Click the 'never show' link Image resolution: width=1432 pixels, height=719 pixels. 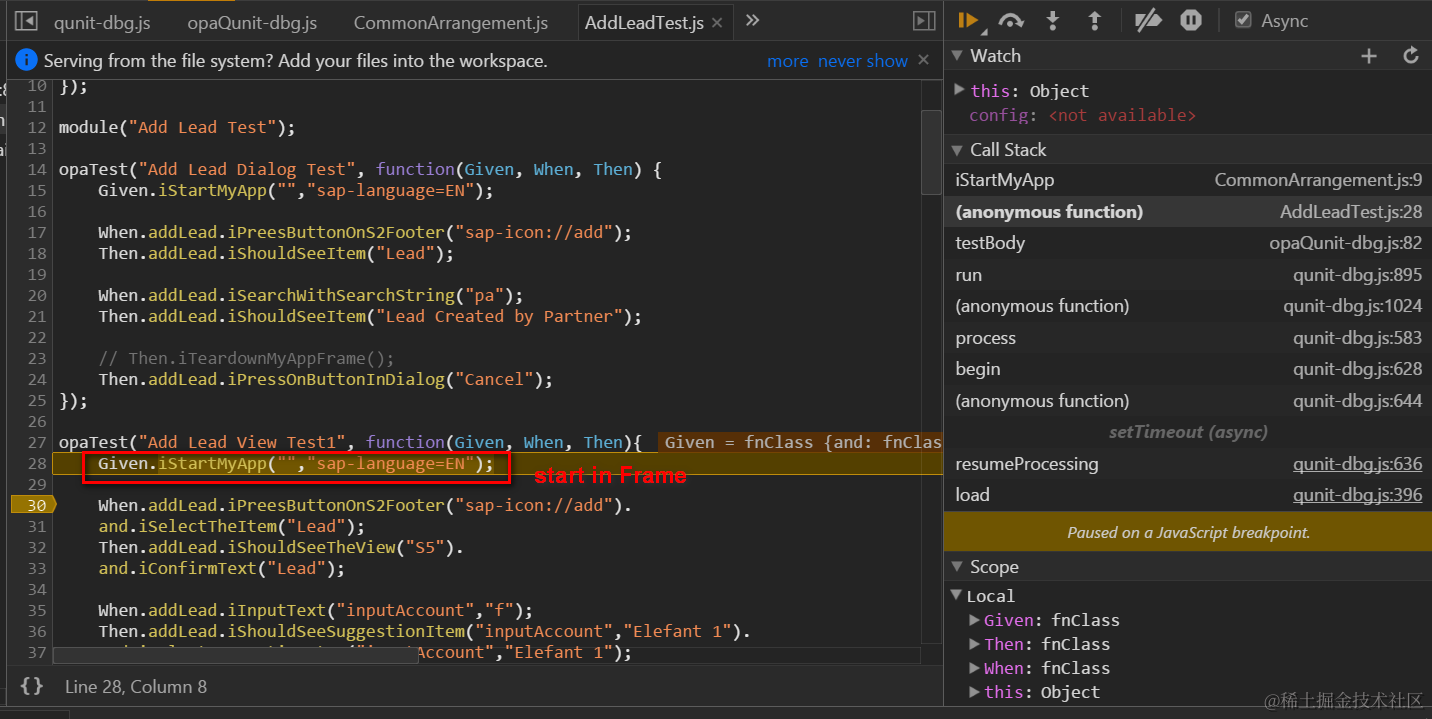(863, 61)
